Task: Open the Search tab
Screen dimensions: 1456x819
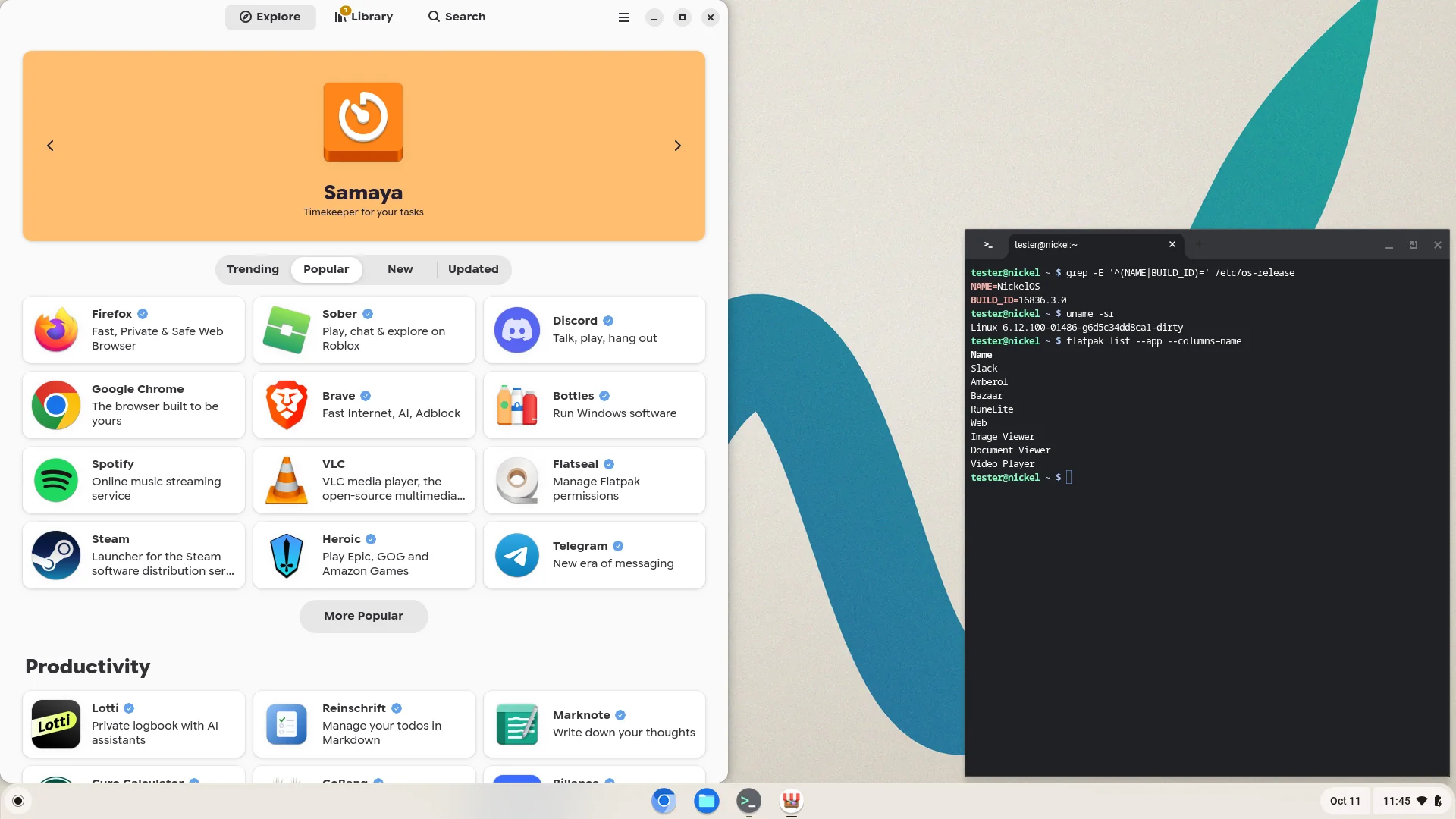Action: [457, 17]
